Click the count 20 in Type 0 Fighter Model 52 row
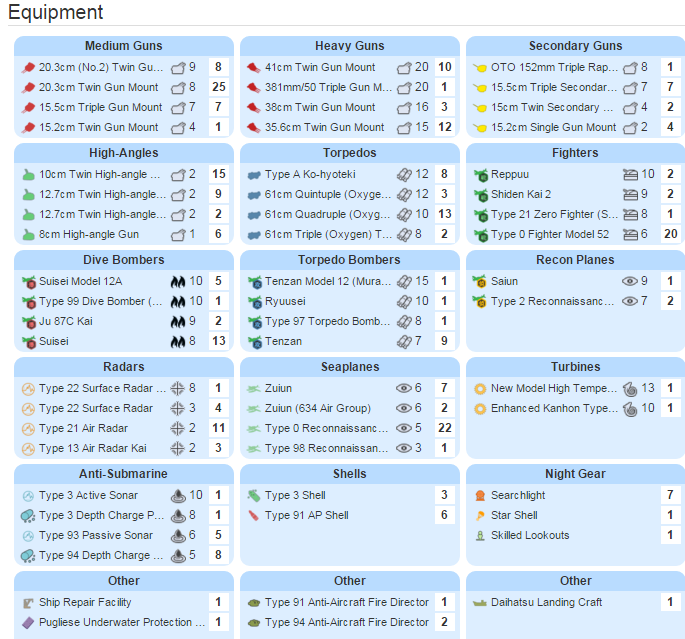Image resolution: width=685 pixels, height=639 pixels. [x=671, y=234]
